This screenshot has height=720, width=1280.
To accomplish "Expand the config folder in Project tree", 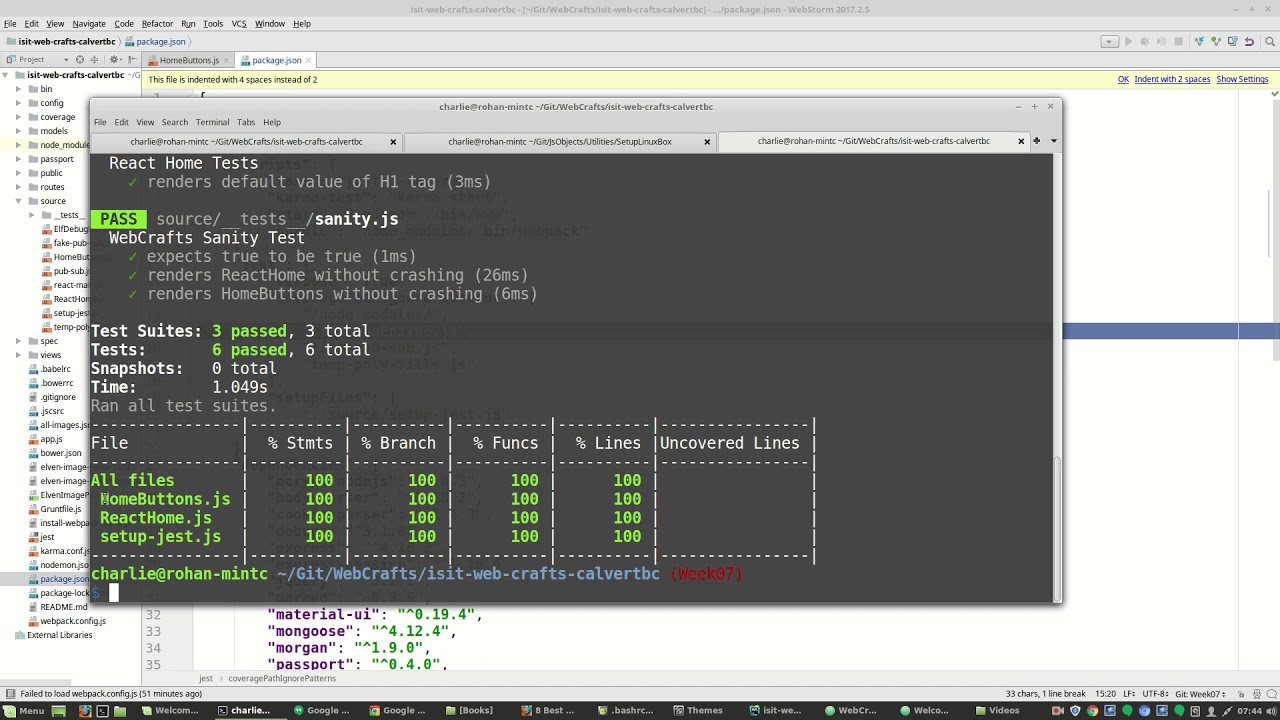I will pyautogui.click(x=18, y=103).
